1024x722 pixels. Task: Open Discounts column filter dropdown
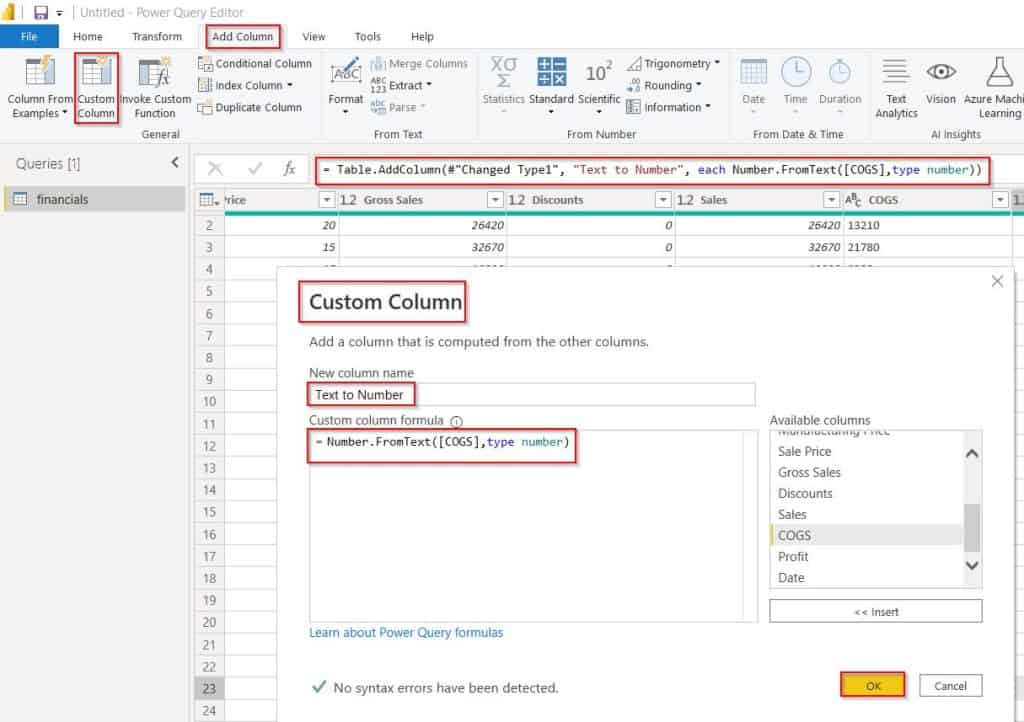click(x=663, y=200)
